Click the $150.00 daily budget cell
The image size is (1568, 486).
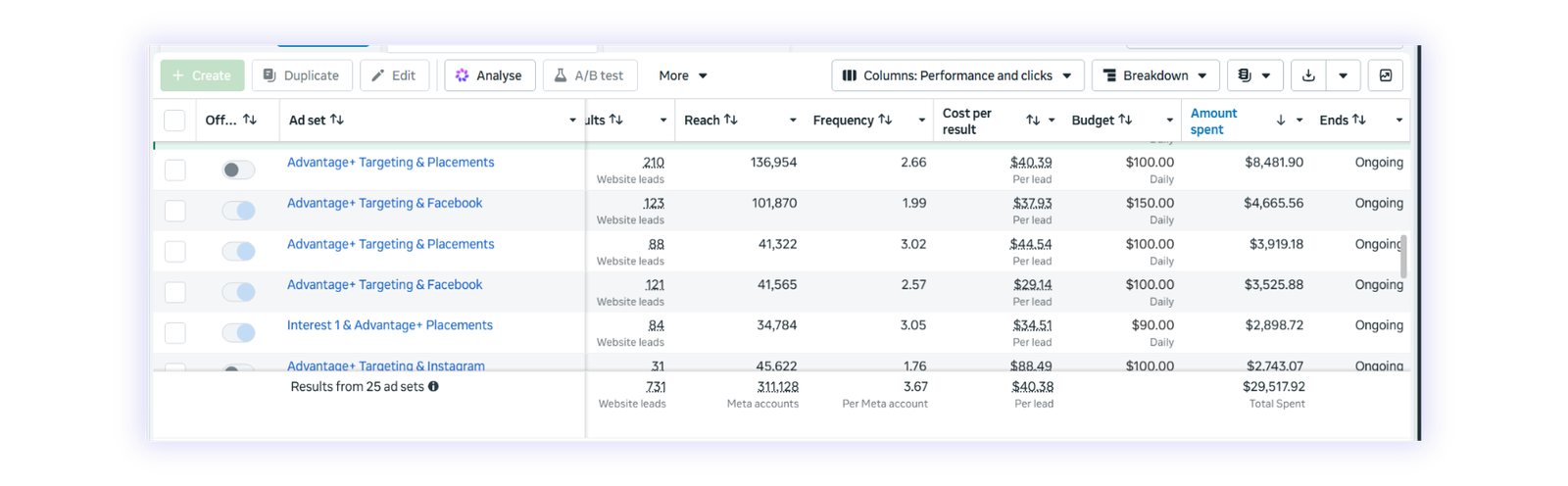[x=1150, y=204]
